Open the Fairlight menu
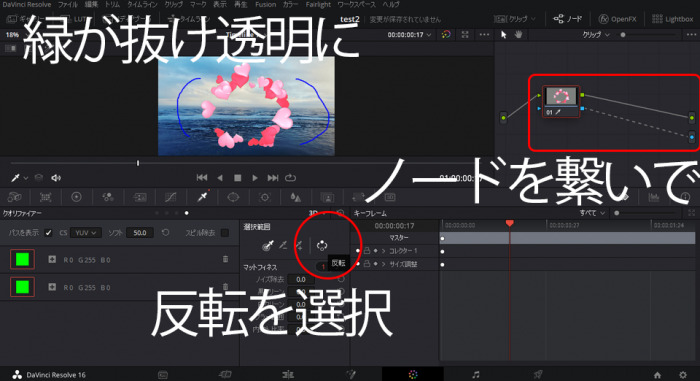This screenshot has height=381, width=700. (x=318, y=4)
